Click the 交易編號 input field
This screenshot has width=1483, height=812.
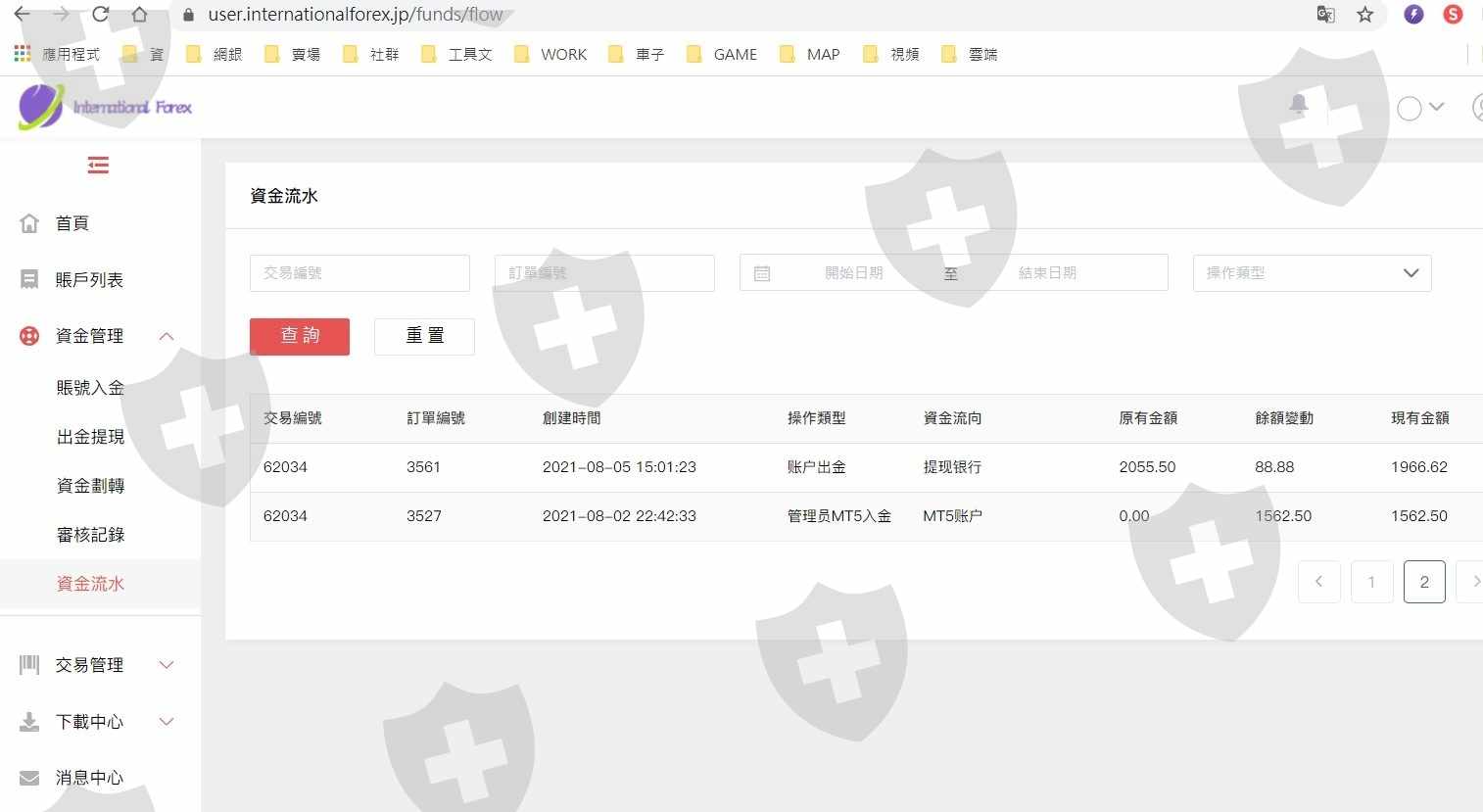[x=359, y=273]
